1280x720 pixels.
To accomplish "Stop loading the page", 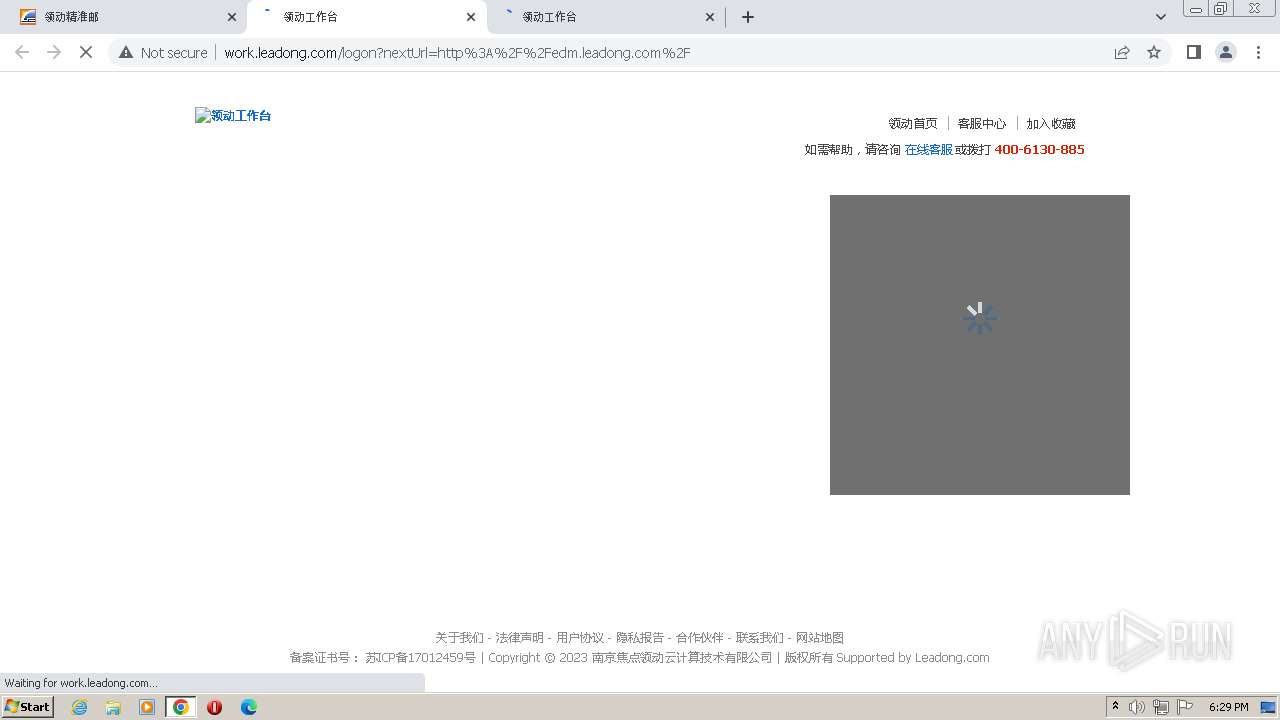I will 86,52.
